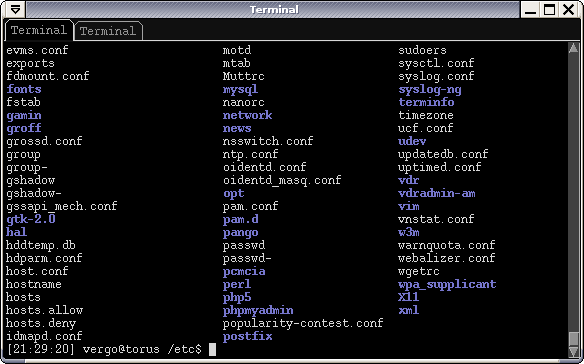Click the Terminal title bar
Screen dimensions: 584x364
(273, 9)
